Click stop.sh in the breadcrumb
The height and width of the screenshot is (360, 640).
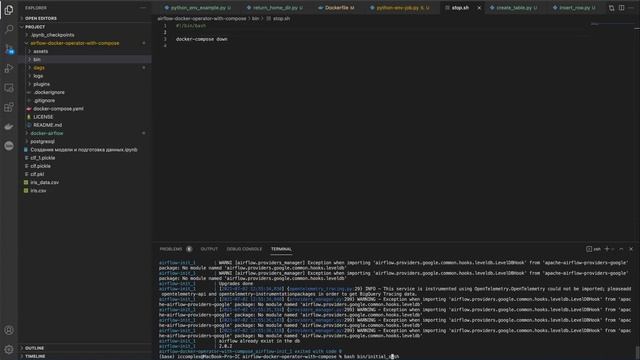click(281, 18)
